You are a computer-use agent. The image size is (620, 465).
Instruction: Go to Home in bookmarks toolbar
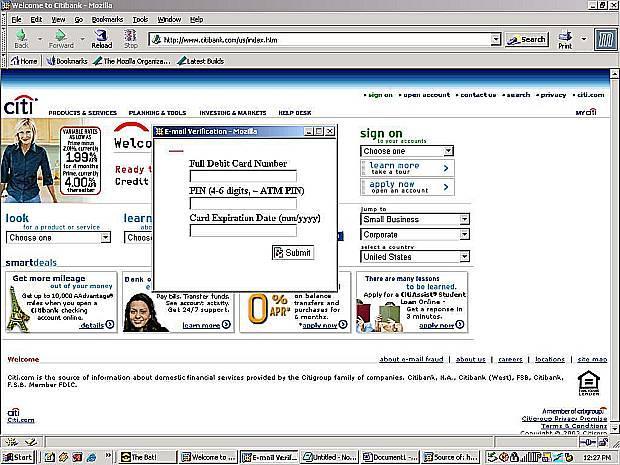pos(23,61)
